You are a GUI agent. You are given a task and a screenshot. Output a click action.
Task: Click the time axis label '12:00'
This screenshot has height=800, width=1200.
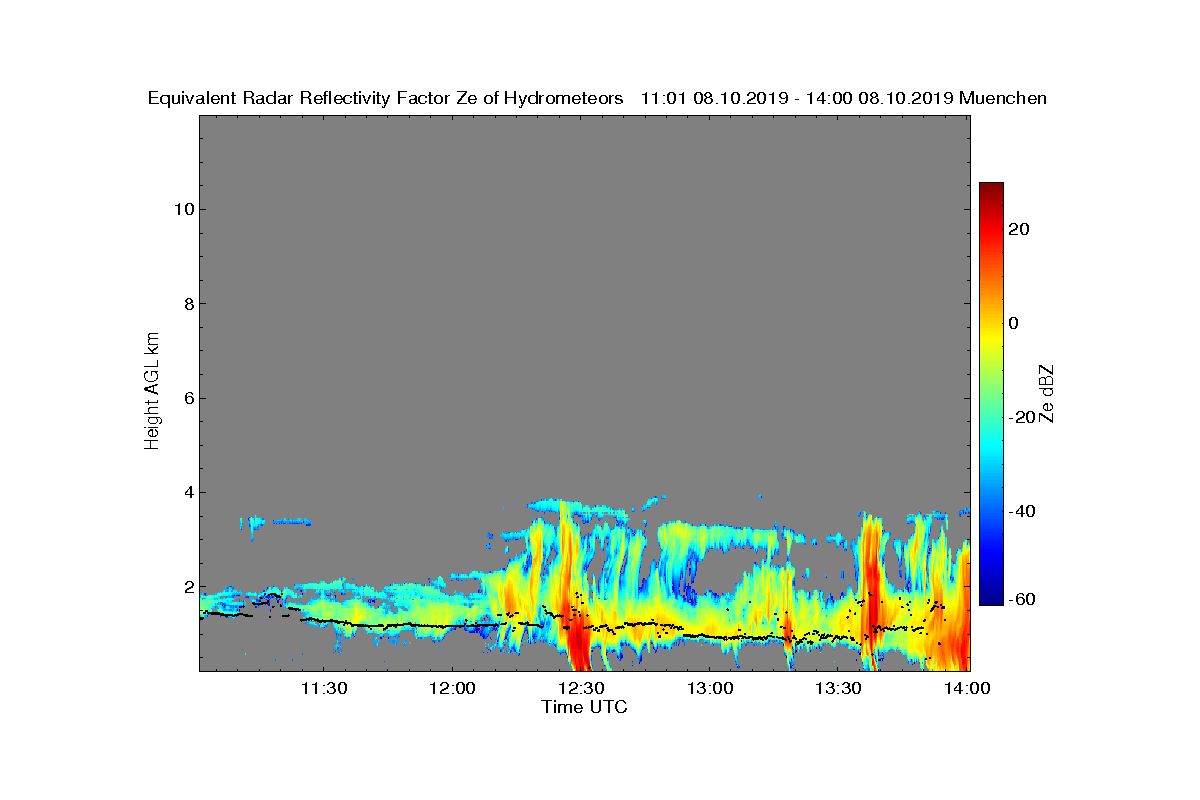[452, 688]
